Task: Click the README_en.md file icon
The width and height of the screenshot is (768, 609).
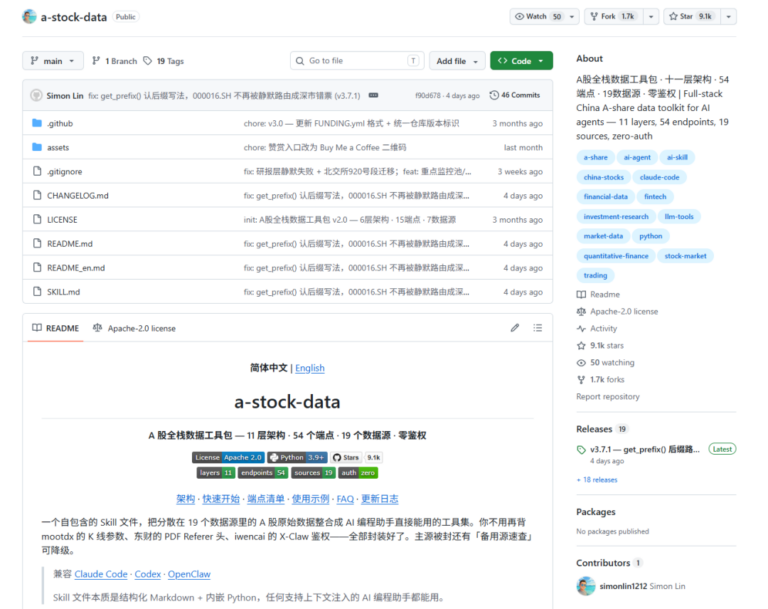Action: pos(37,267)
